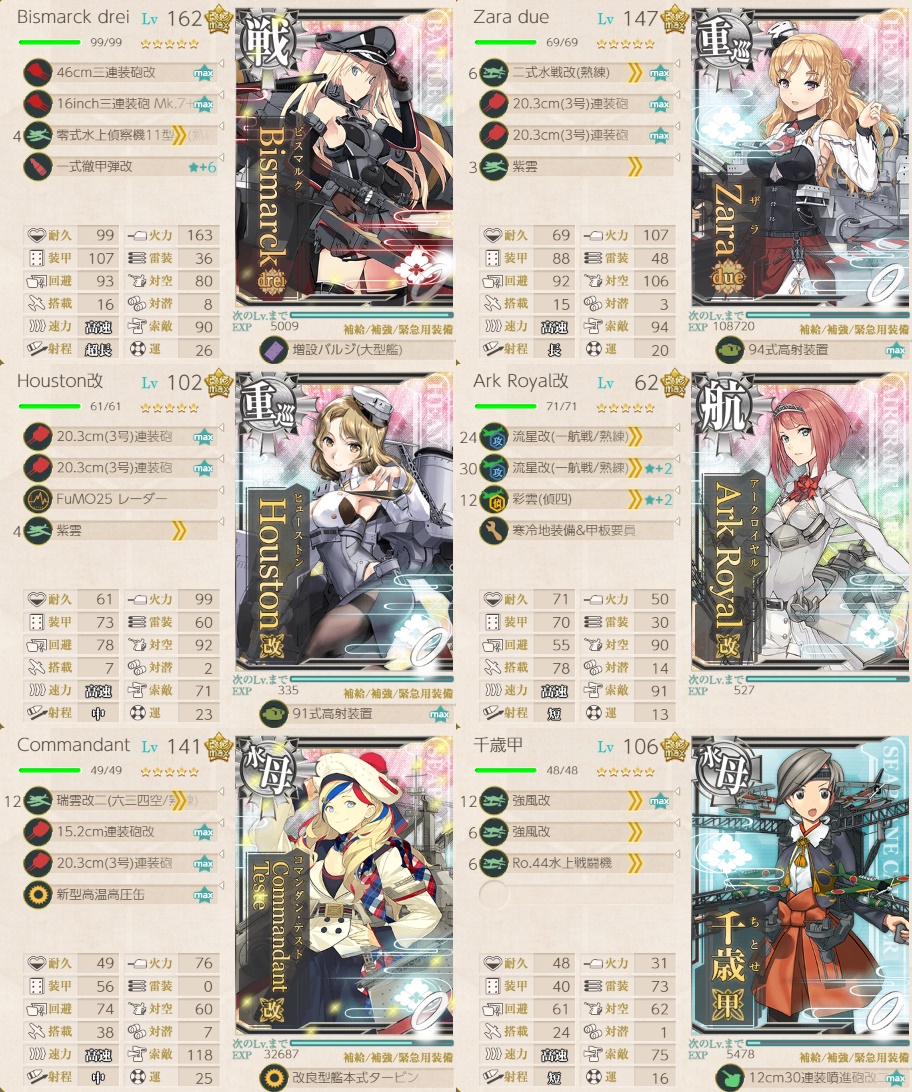Click the Bismarck drei ship card image

345,158
